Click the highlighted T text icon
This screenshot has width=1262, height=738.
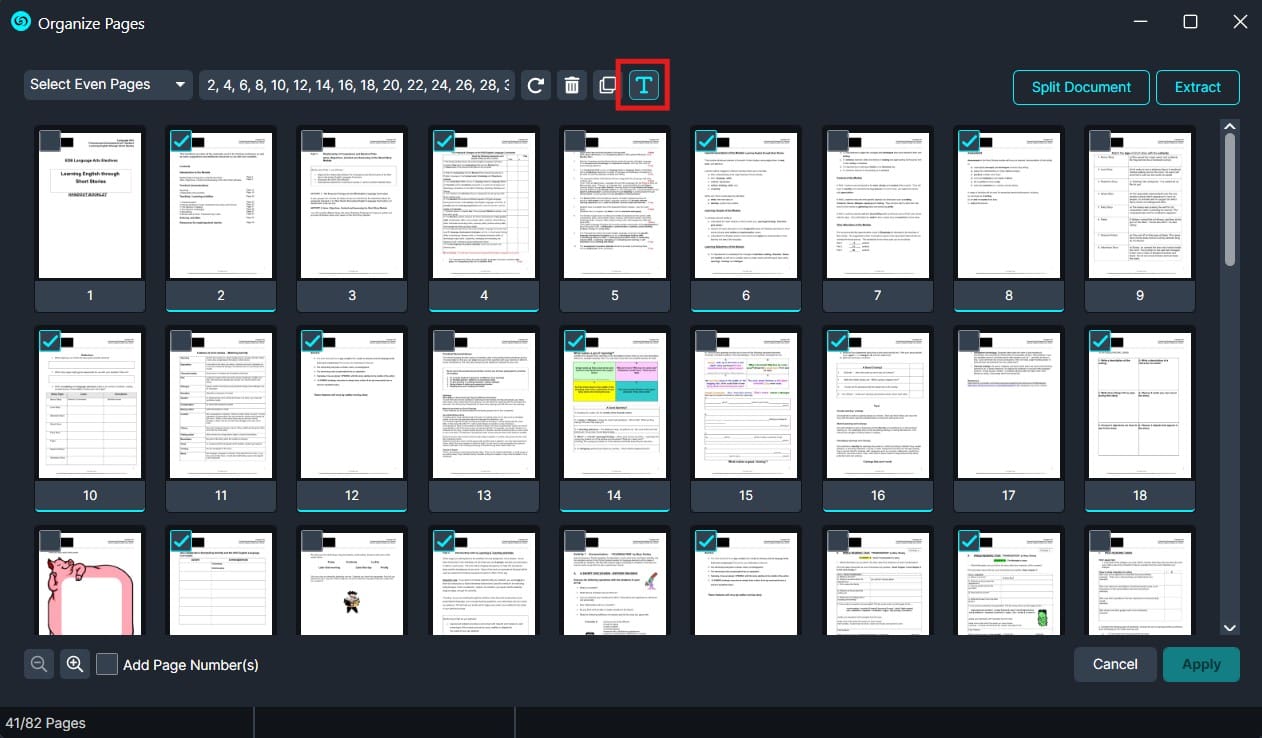644,86
